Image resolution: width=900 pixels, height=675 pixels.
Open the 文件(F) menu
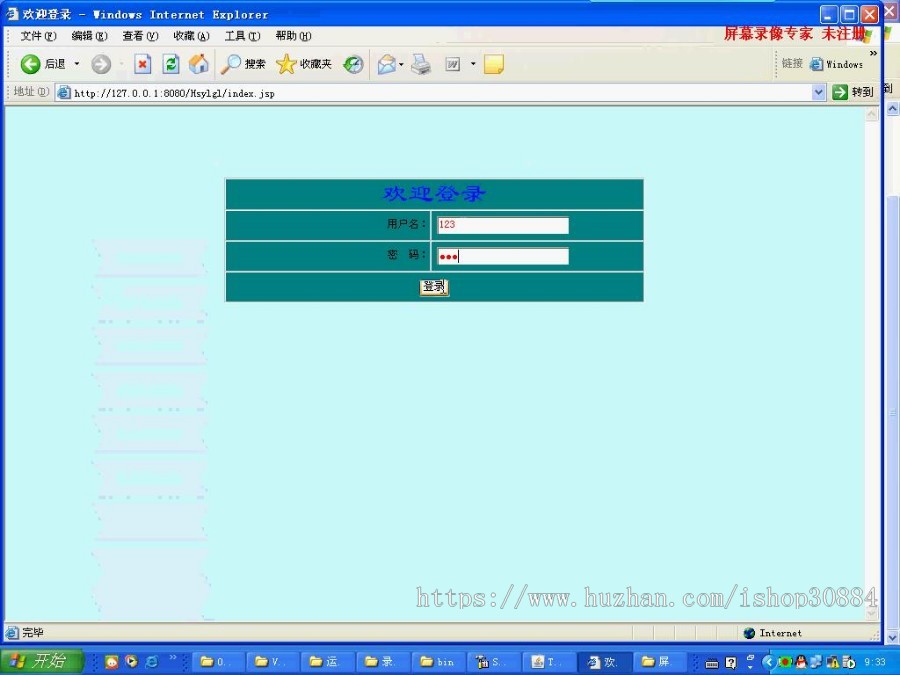(x=38, y=36)
